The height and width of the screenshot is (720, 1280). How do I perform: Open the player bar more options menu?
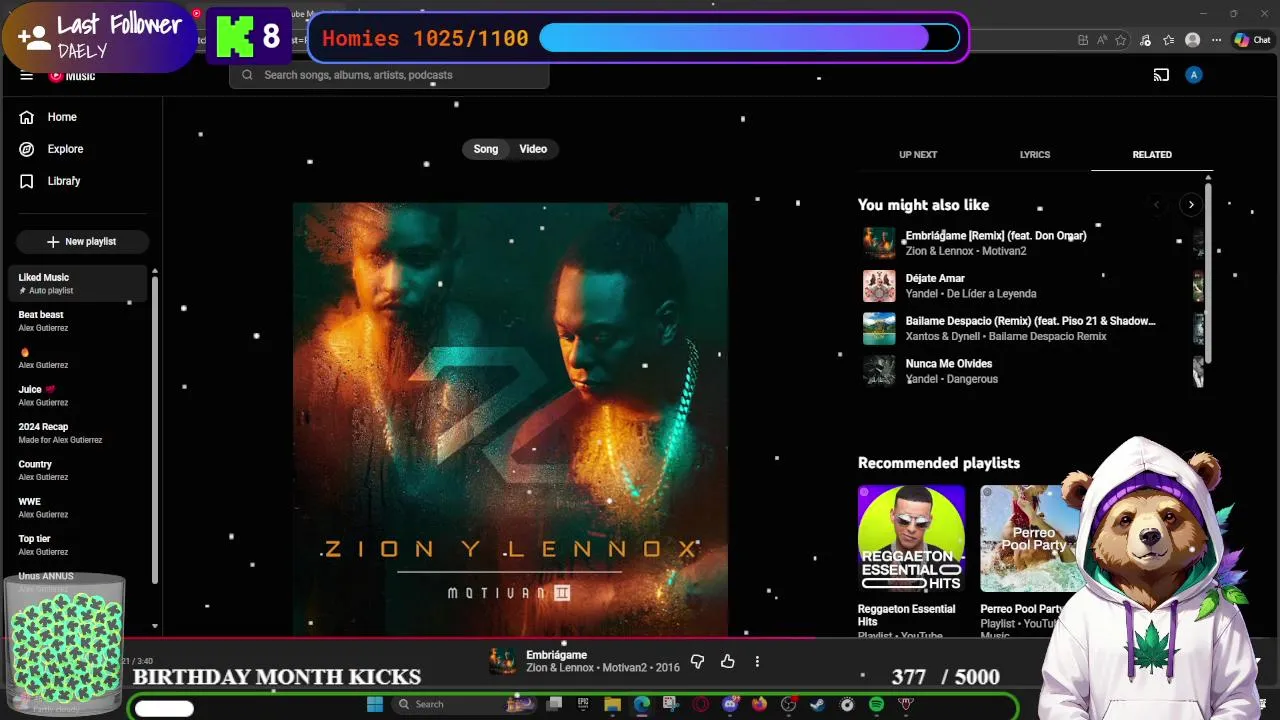pyautogui.click(x=757, y=662)
